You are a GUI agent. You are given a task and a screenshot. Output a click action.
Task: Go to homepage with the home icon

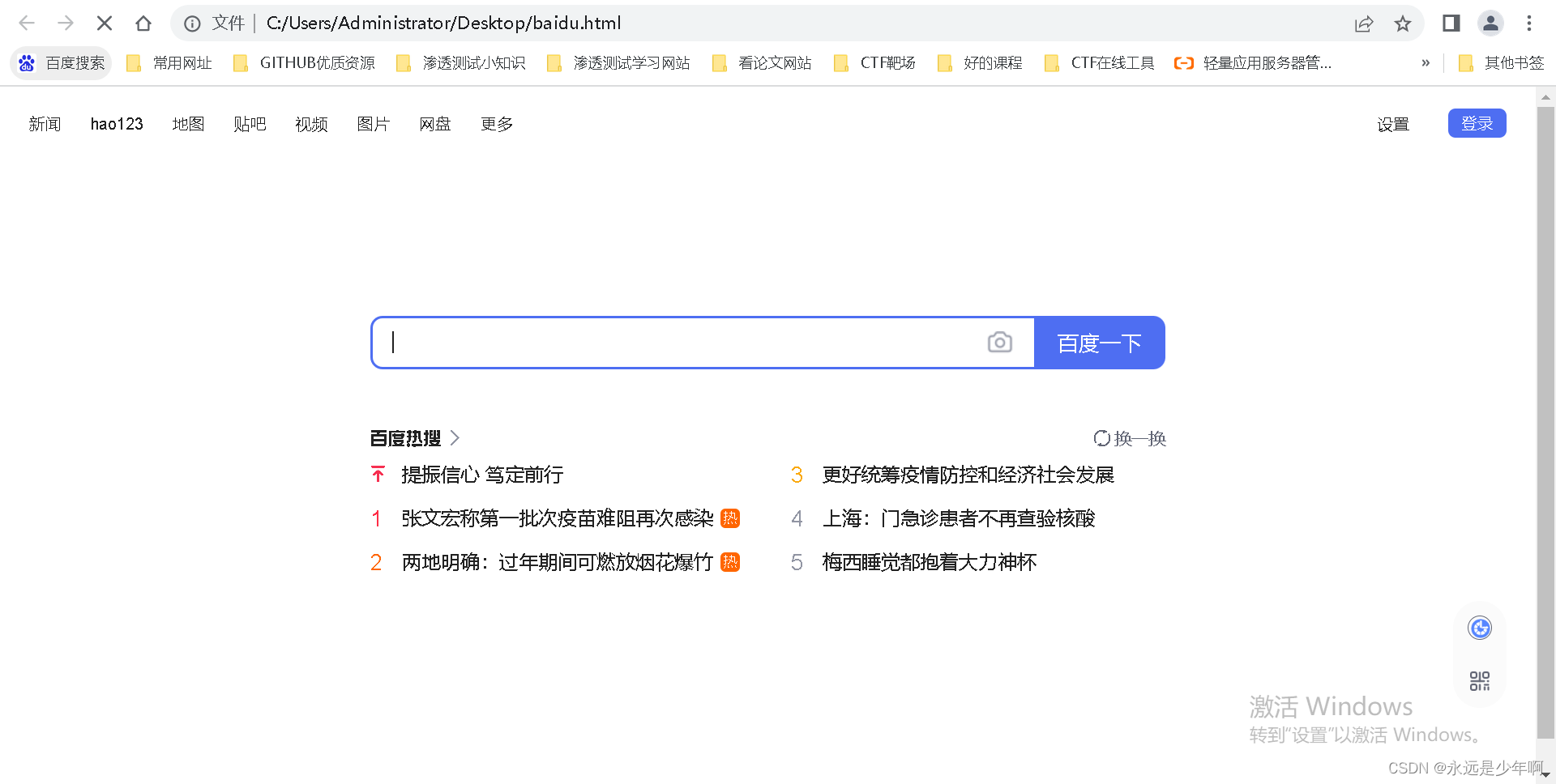point(143,23)
